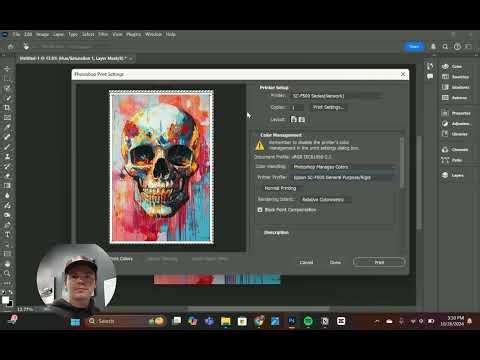Open the Window menu
Viewport: 480px width, 360px height.
[153, 34]
